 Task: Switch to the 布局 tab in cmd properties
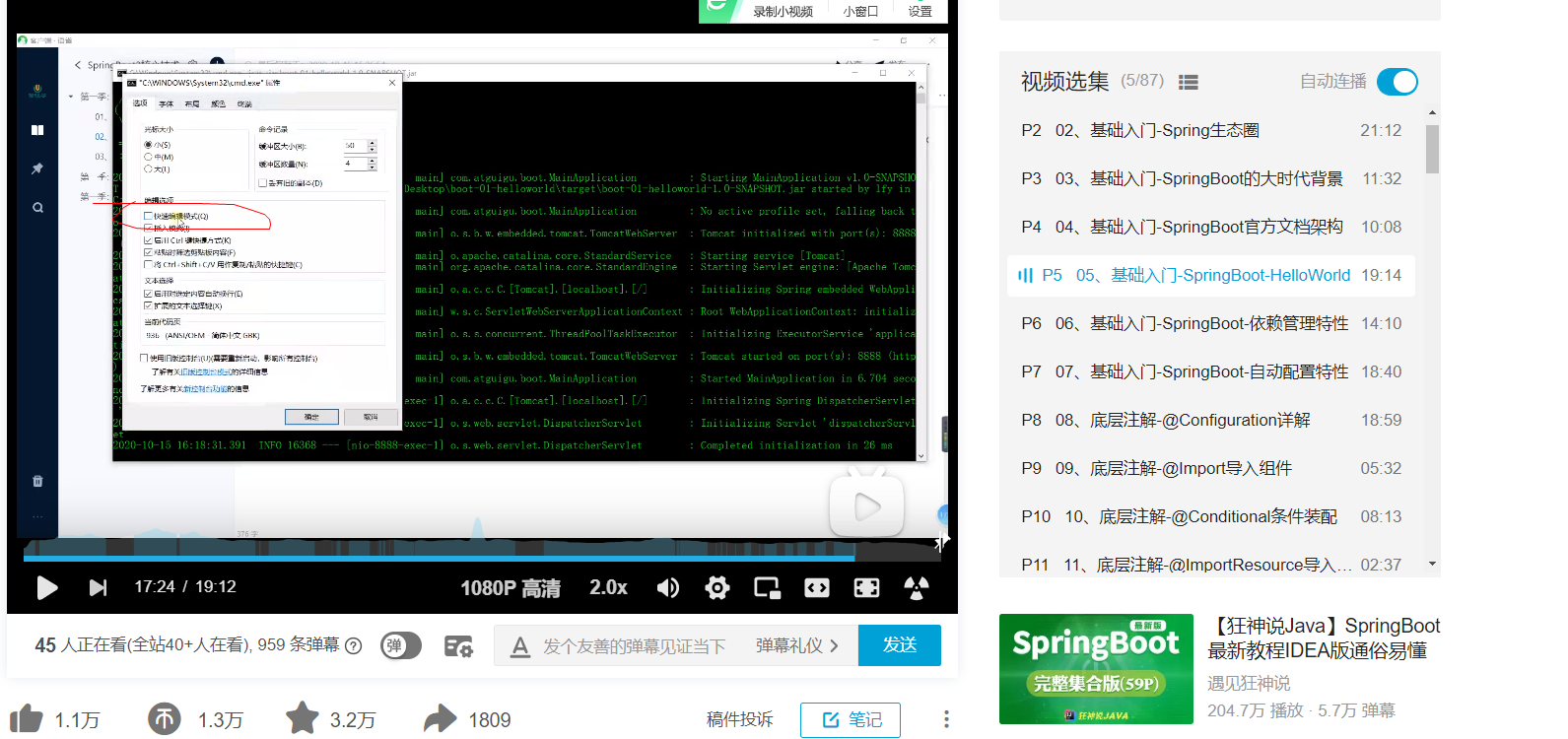point(192,103)
